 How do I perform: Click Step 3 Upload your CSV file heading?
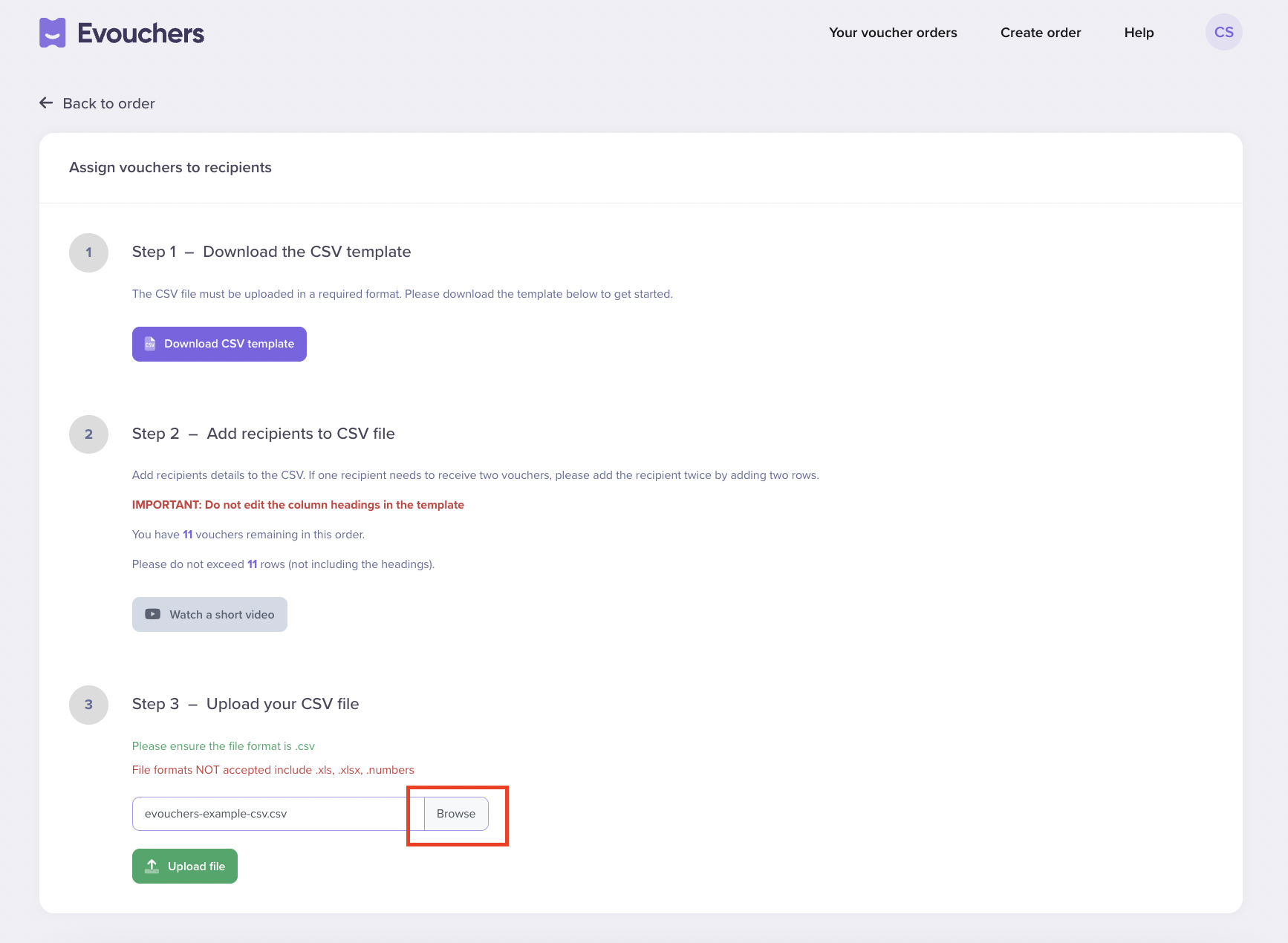tap(245, 704)
